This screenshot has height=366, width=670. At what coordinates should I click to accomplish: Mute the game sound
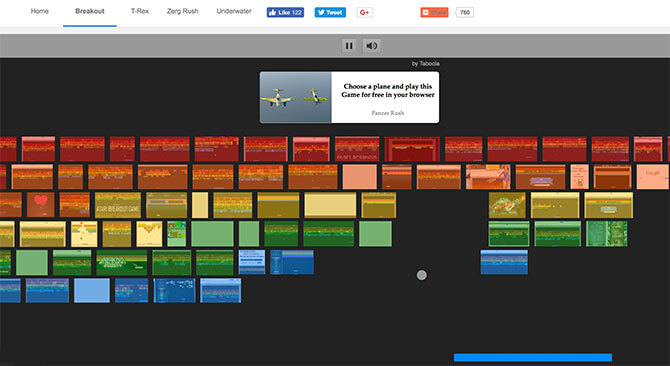click(372, 46)
